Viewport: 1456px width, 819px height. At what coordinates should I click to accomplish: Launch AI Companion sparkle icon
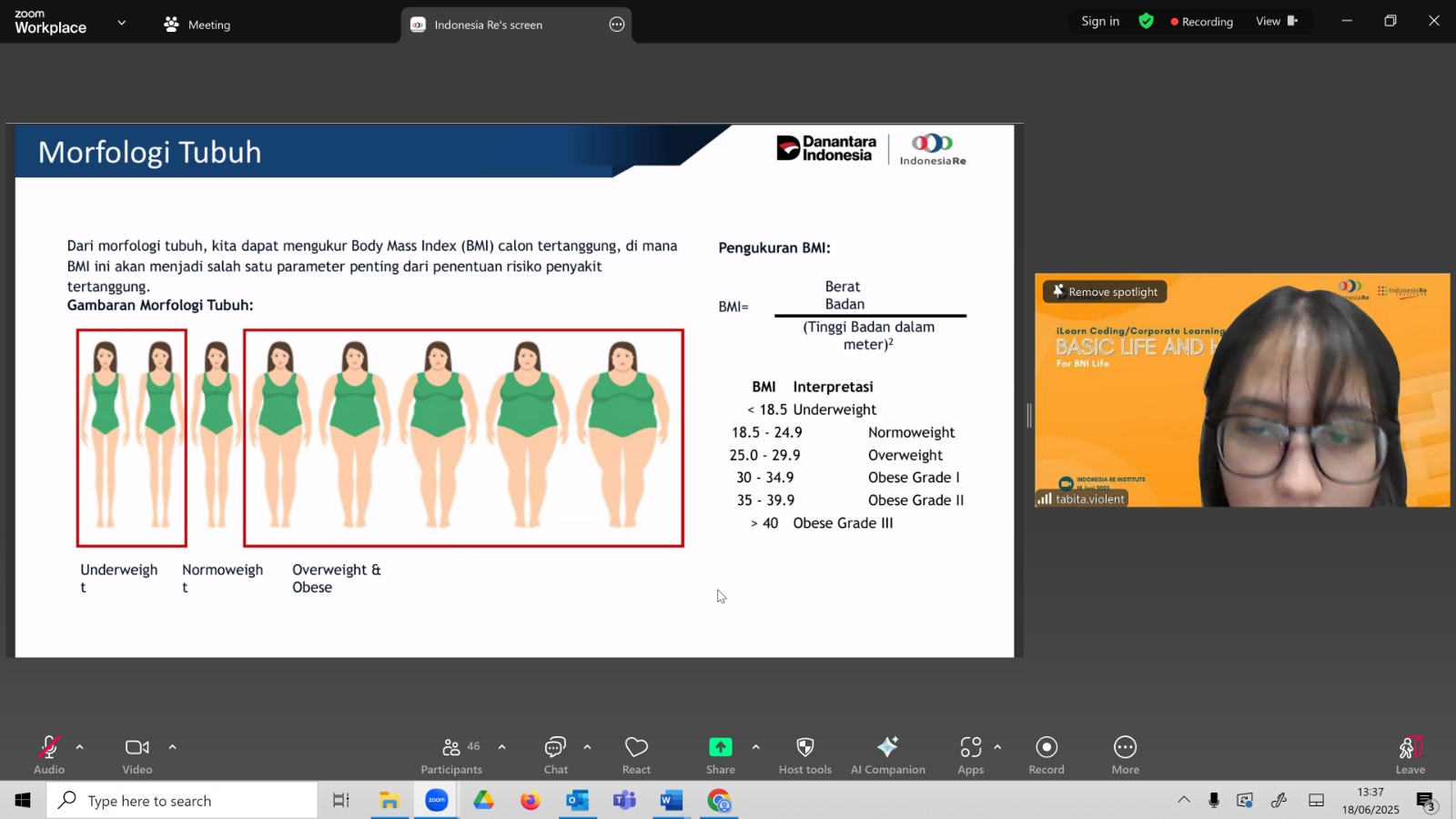coord(887,747)
